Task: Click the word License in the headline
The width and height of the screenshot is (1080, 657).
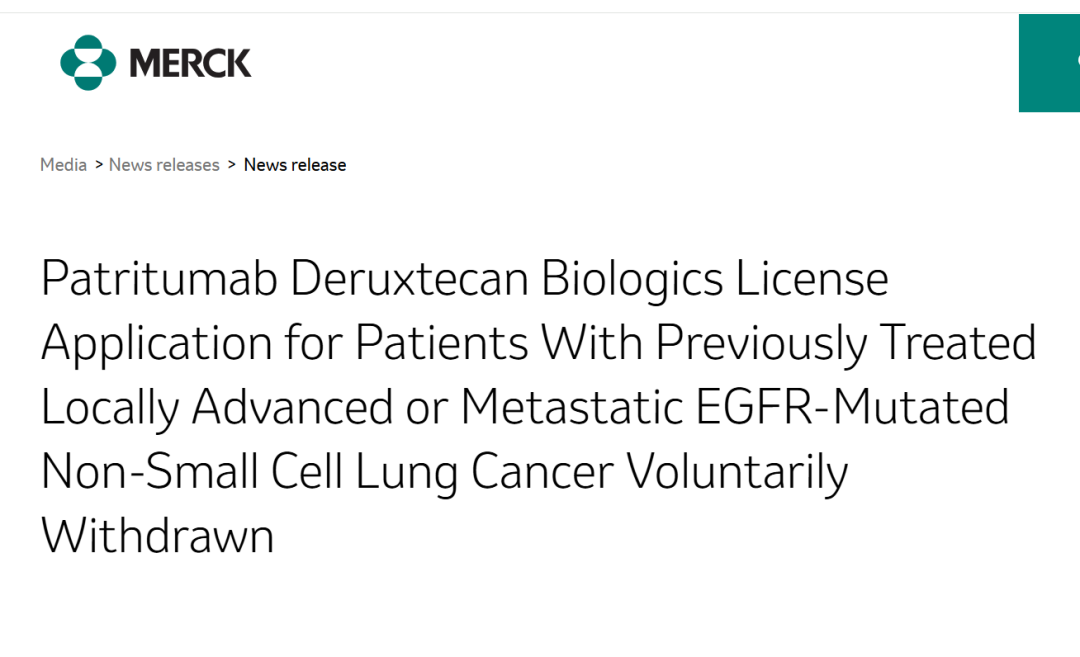Action: tap(812, 278)
